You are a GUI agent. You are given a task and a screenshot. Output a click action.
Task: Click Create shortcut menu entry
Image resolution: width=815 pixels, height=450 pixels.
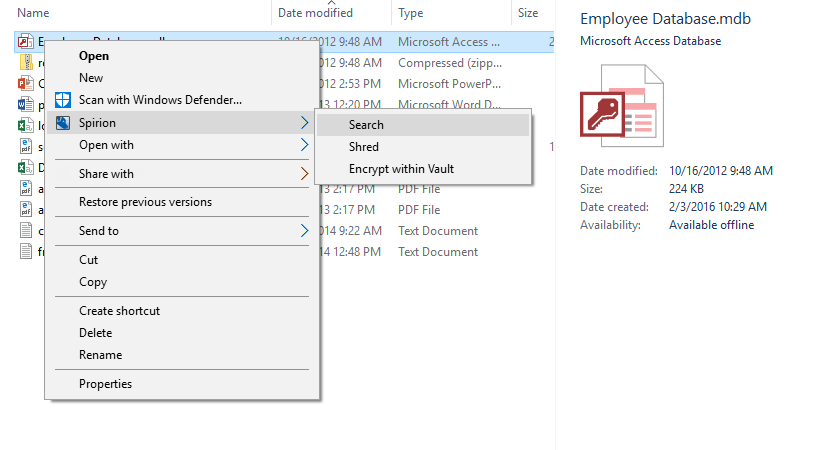coord(119,311)
